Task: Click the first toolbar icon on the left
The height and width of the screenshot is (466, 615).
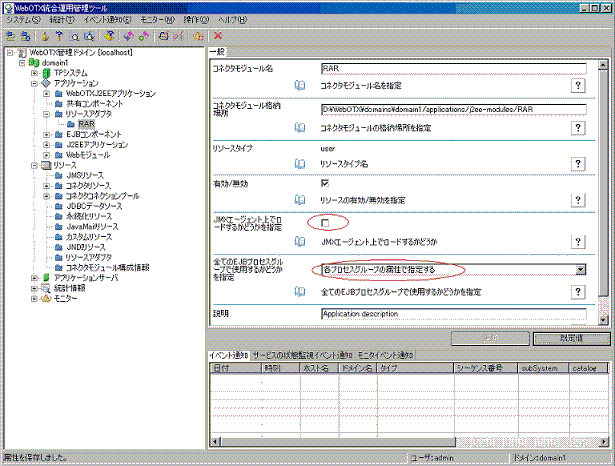Action: pyautogui.click(x=11, y=35)
